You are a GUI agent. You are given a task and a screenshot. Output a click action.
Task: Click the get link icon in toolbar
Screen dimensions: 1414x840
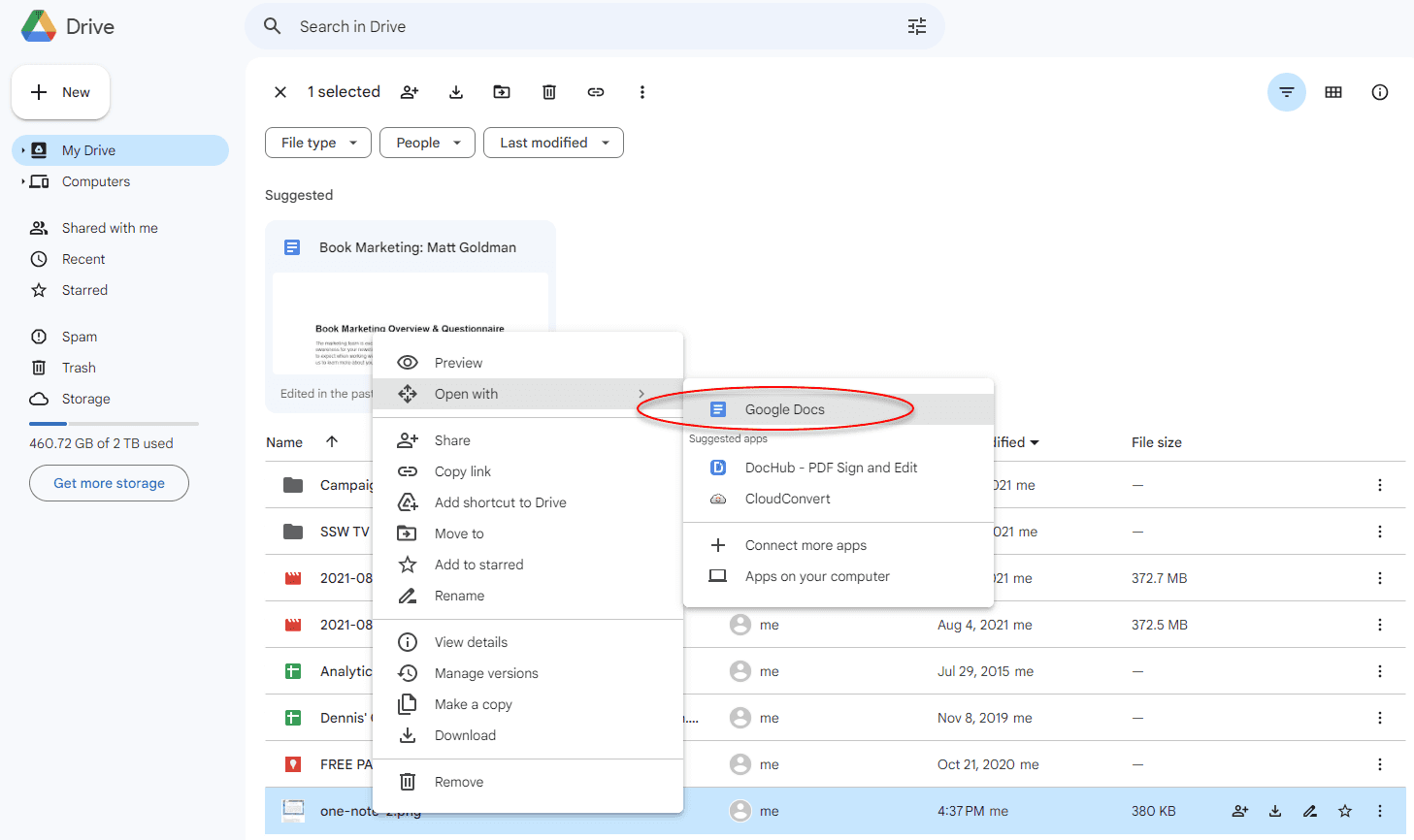pos(596,92)
